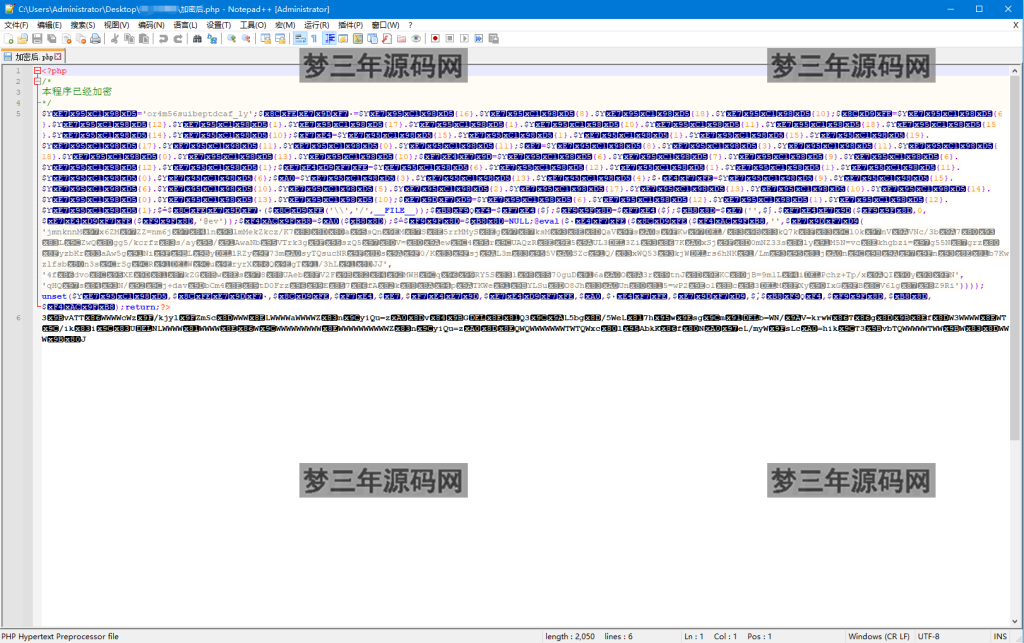Save the current file via toolbar

[37, 39]
